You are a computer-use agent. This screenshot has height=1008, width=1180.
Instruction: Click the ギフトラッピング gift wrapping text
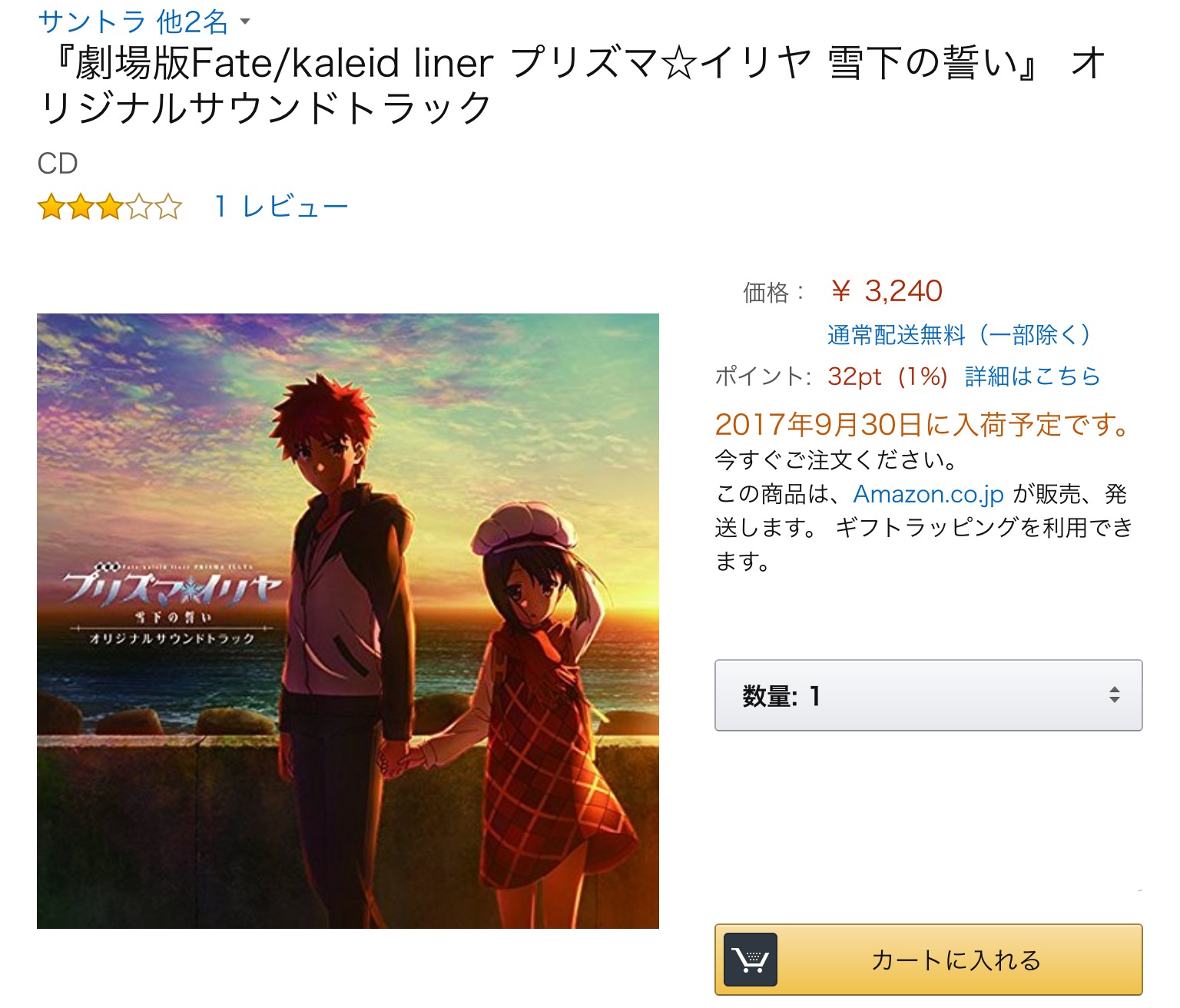[x=927, y=528]
